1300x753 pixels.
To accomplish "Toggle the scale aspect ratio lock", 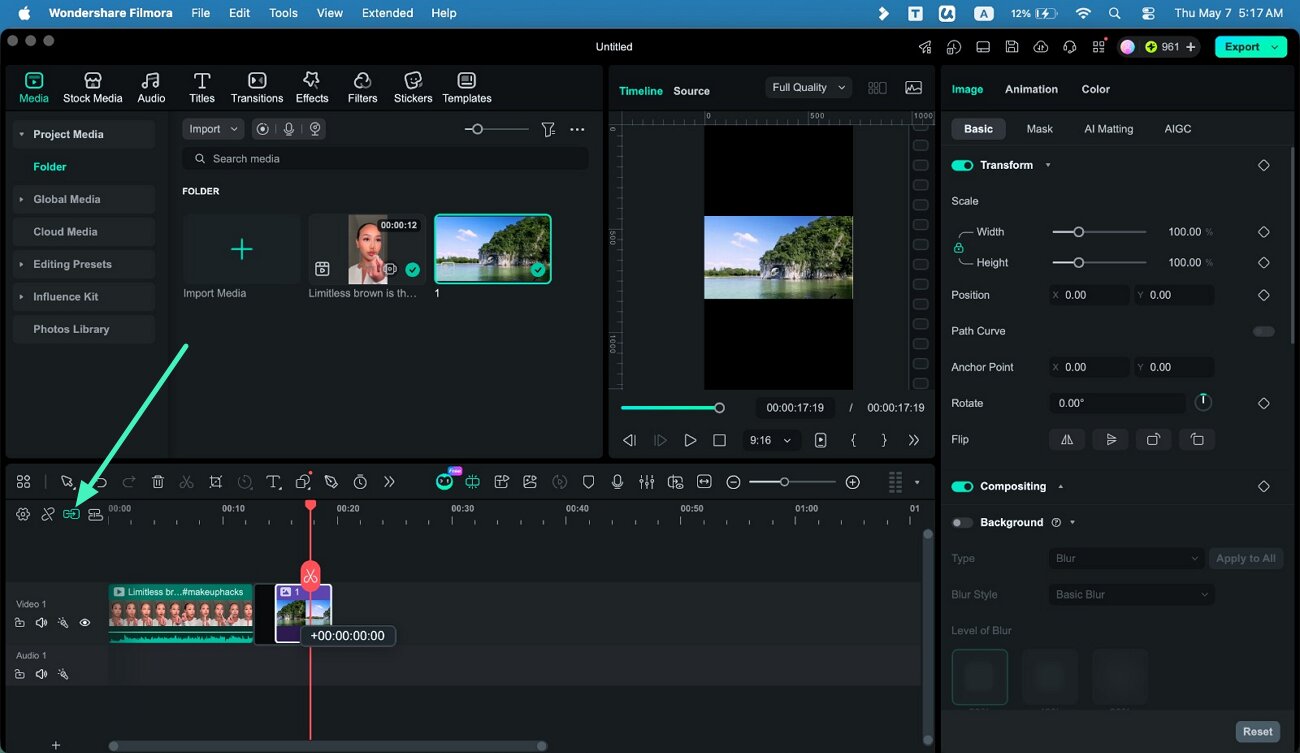I will [x=958, y=247].
